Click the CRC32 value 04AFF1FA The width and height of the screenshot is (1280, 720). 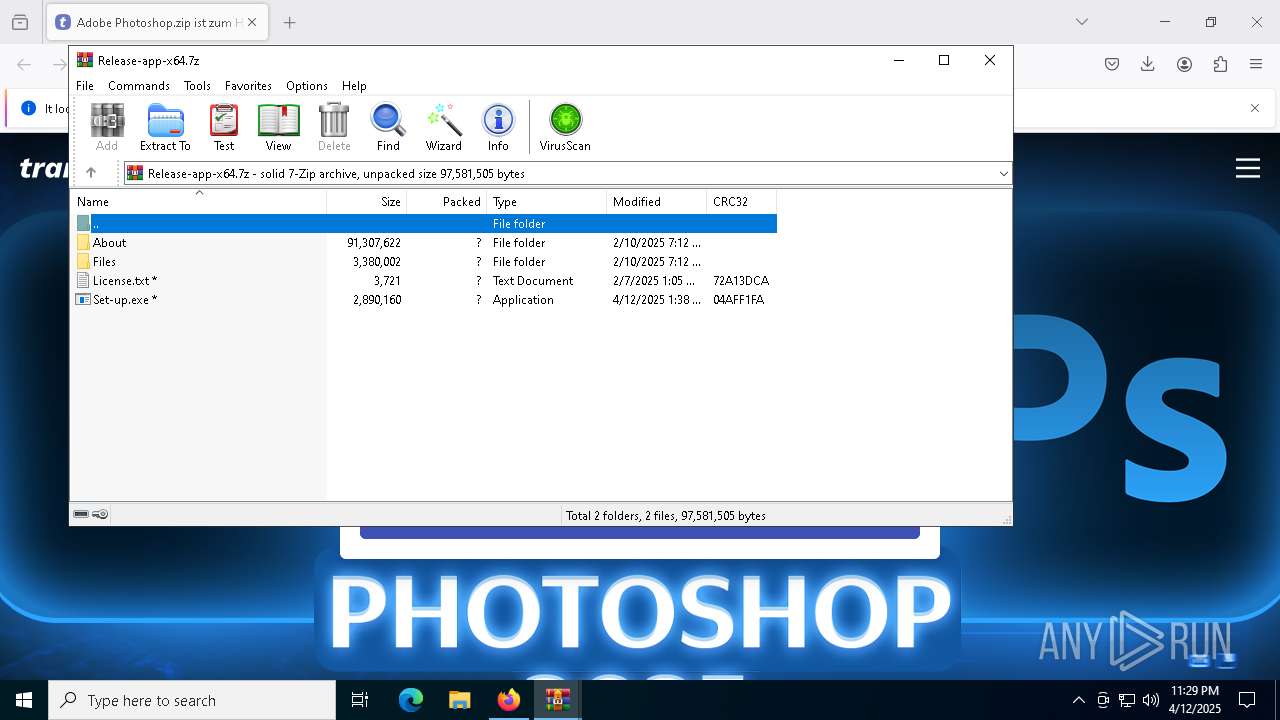point(739,300)
